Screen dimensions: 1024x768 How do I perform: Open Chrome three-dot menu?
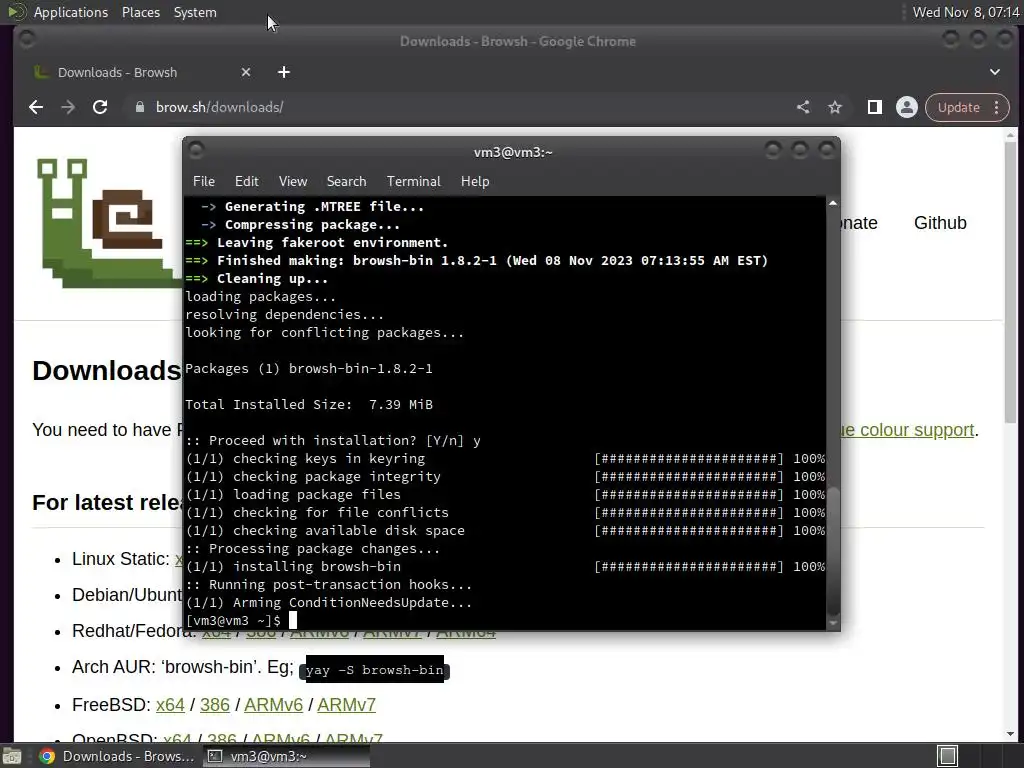[x=997, y=107]
